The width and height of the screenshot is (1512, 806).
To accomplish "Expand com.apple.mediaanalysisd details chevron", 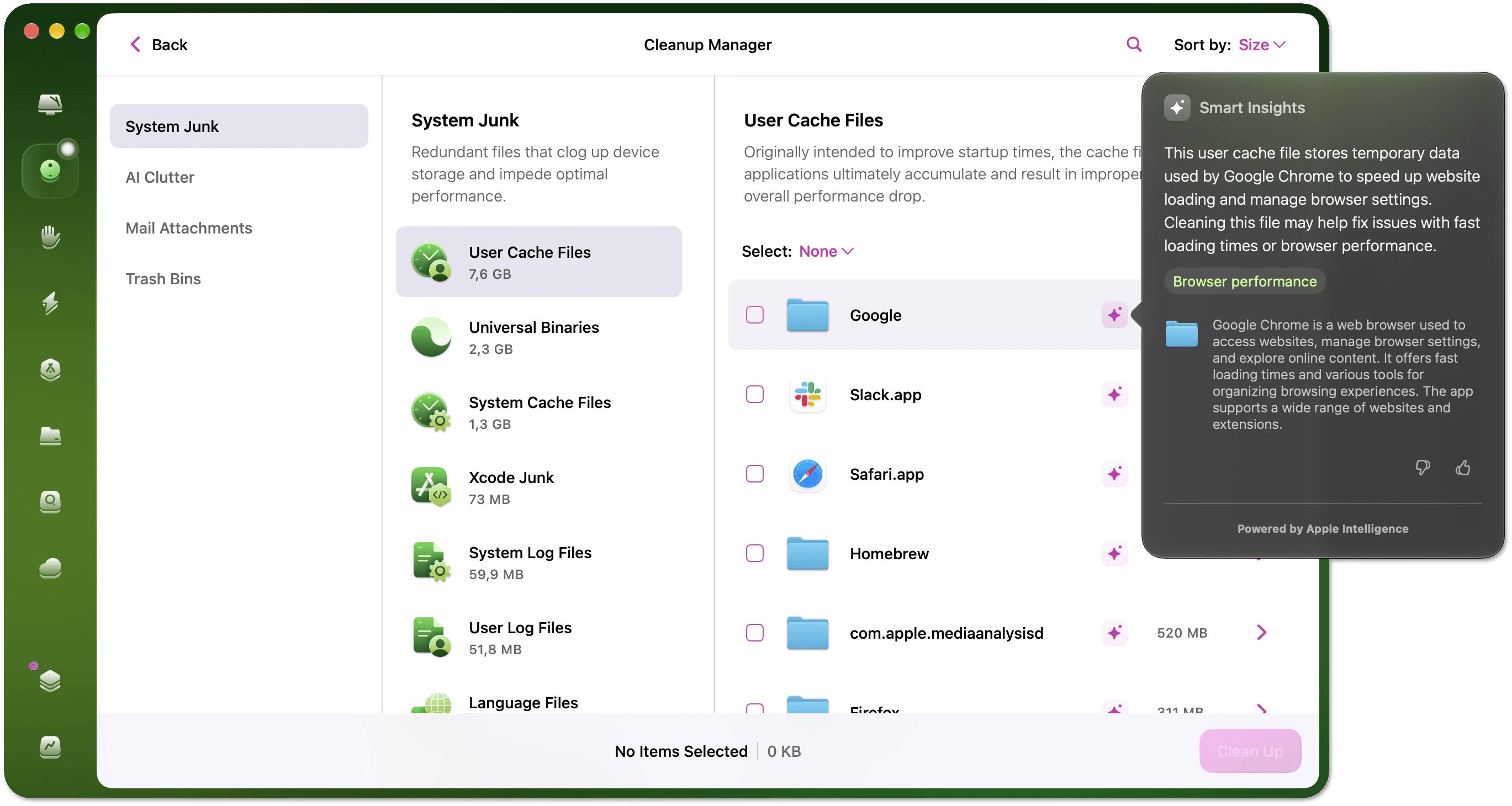I will (x=1261, y=632).
